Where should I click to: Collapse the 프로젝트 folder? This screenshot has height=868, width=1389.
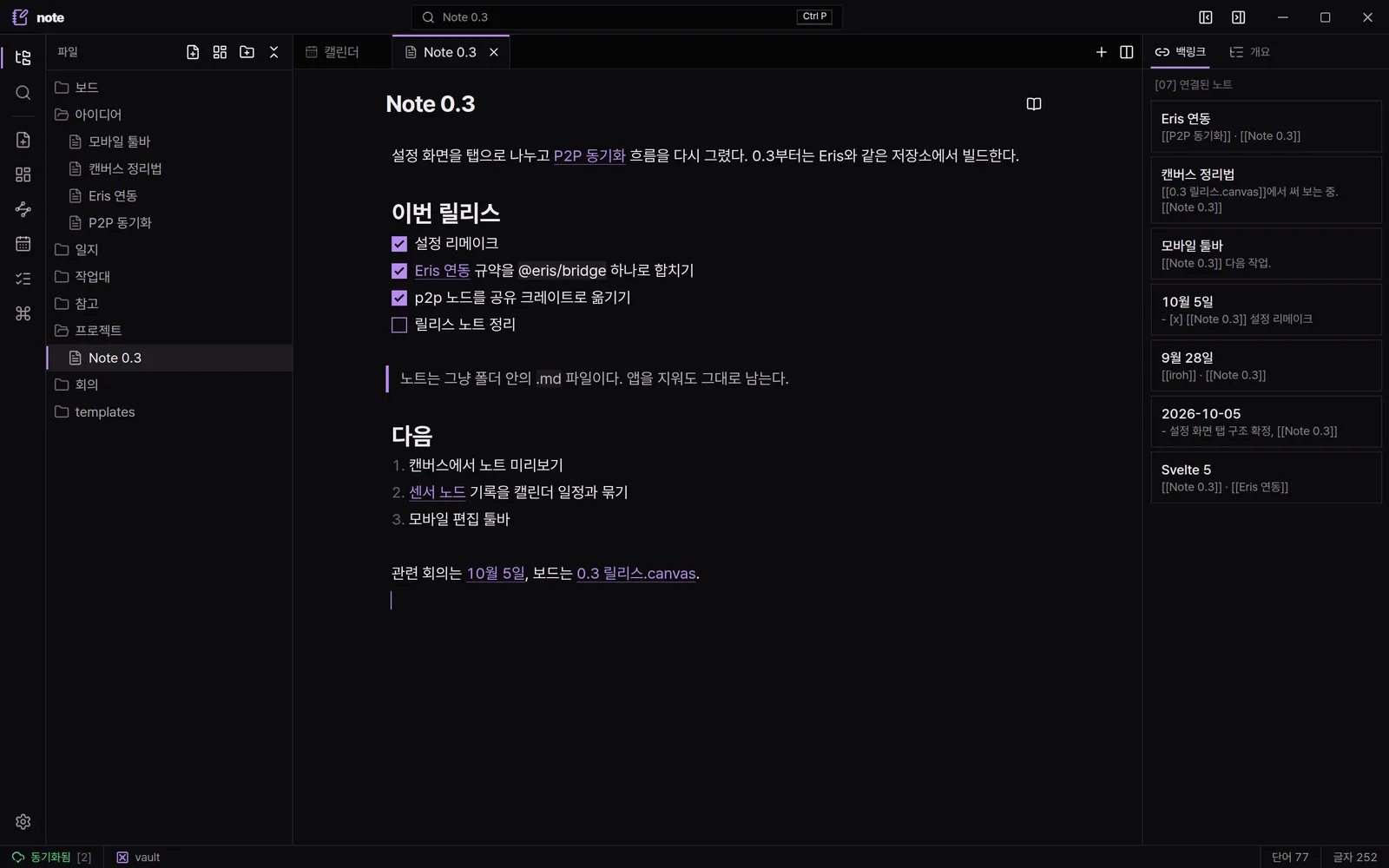(x=169, y=330)
